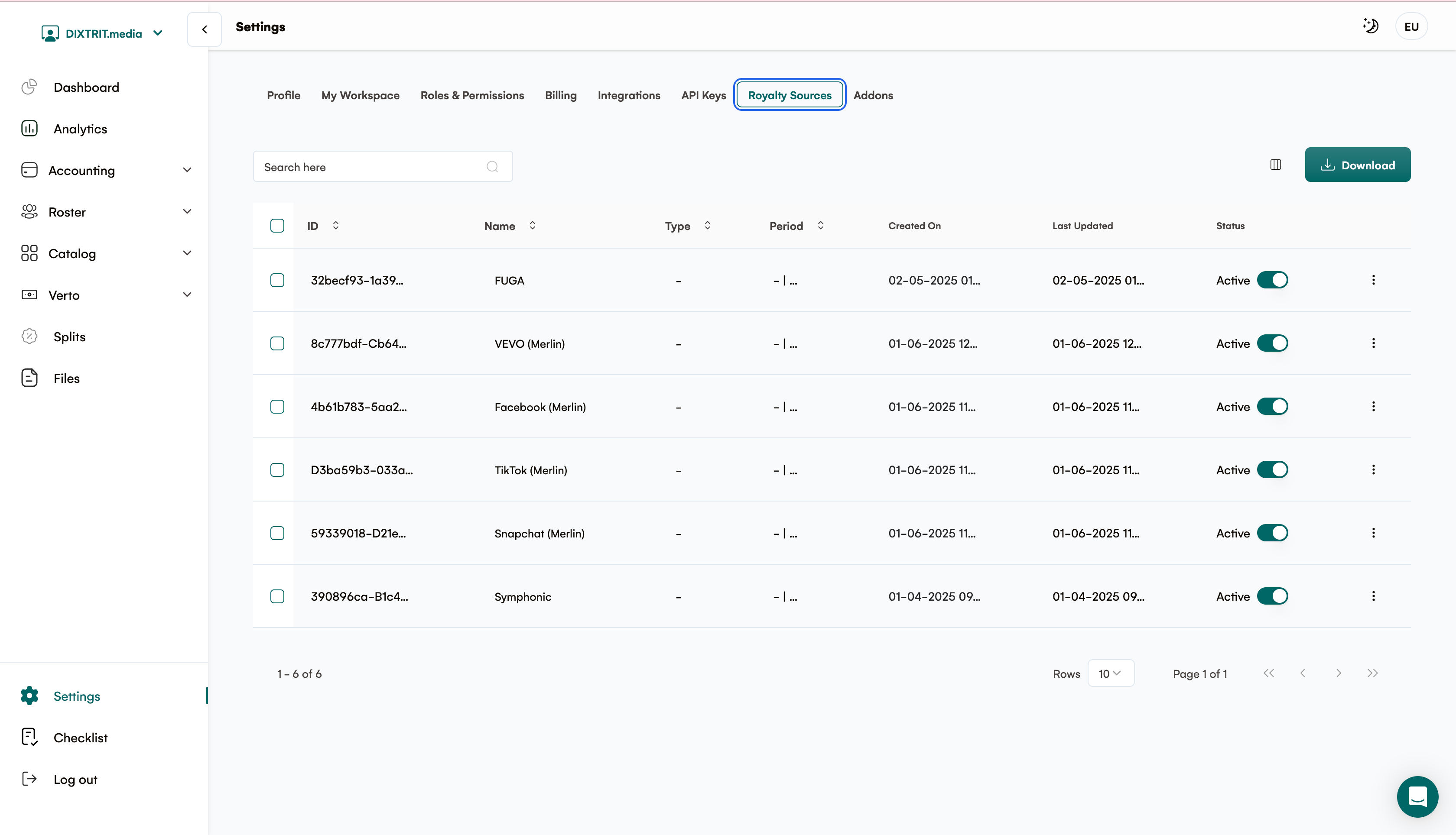
Task: Select the VEVO (Merlin) row checkbox
Action: click(x=277, y=343)
